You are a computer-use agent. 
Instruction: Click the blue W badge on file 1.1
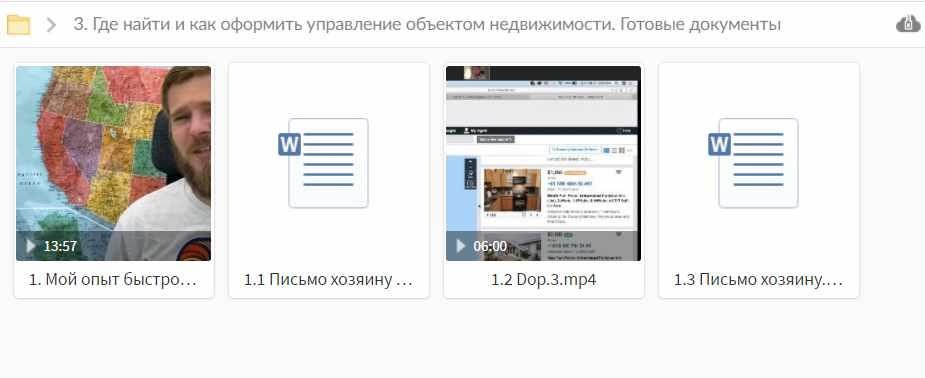click(x=290, y=144)
